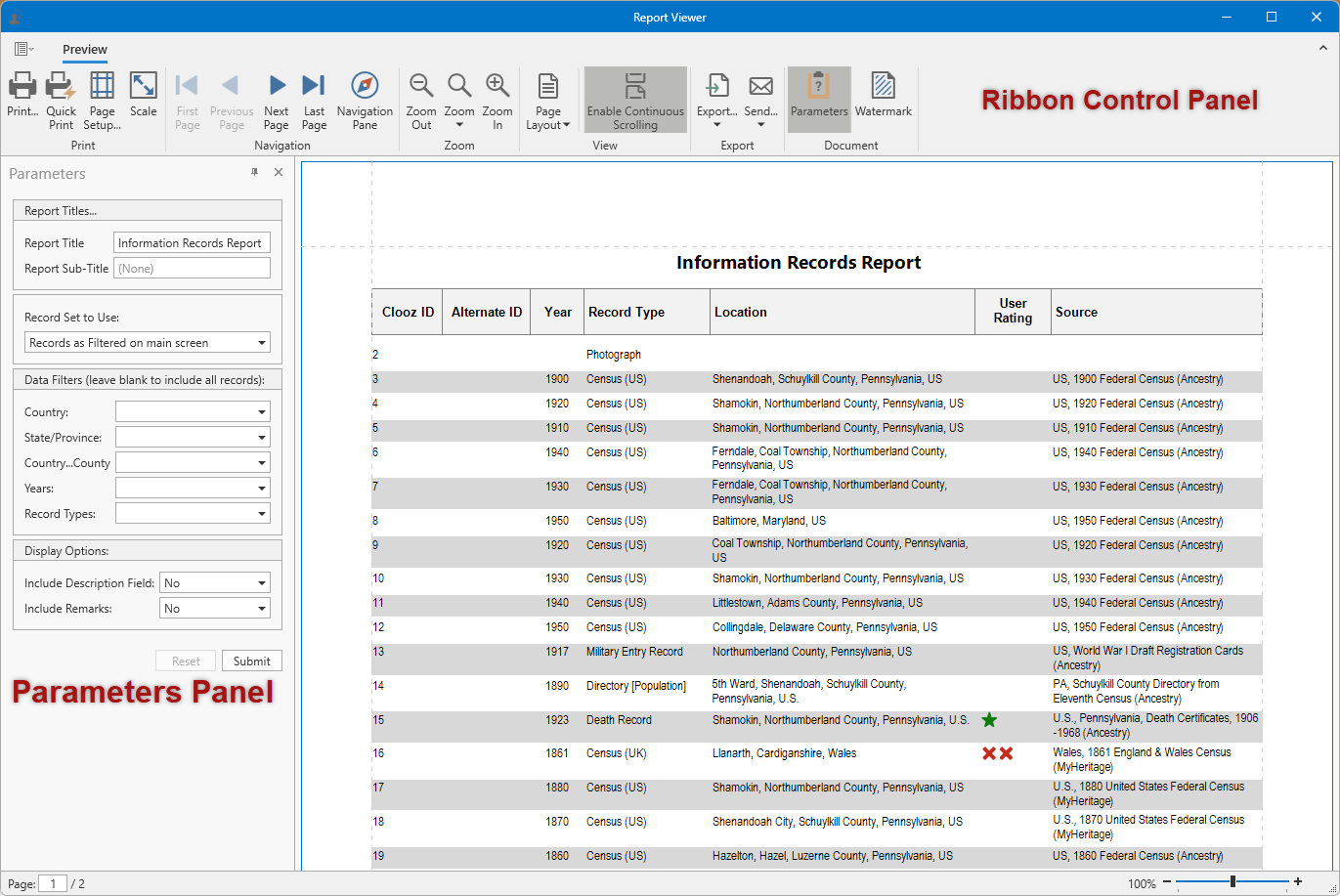Close the Parameters panel

(x=279, y=172)
